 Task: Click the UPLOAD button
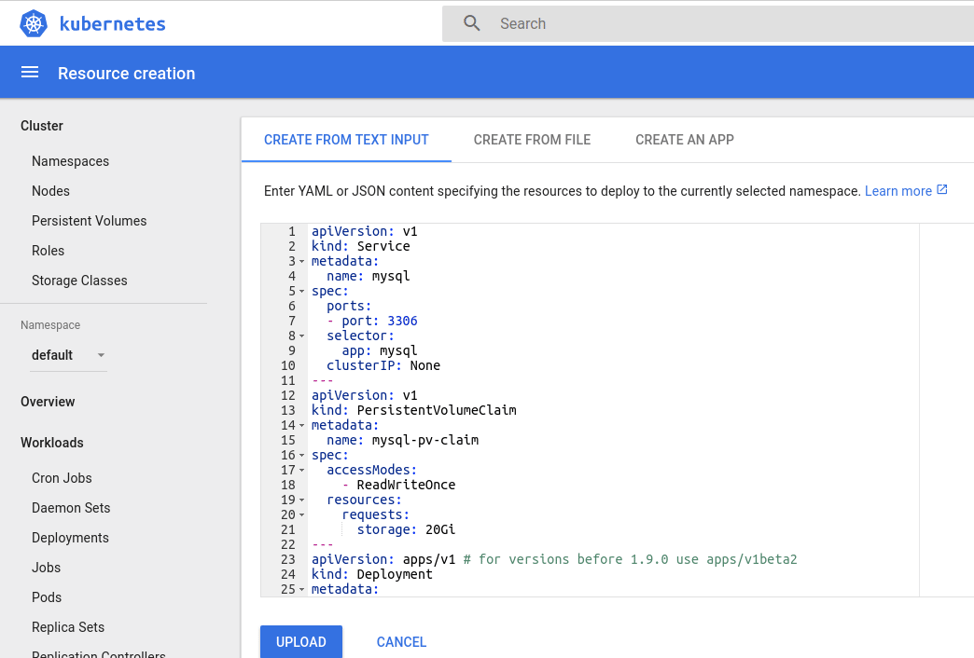click(300, 641)
